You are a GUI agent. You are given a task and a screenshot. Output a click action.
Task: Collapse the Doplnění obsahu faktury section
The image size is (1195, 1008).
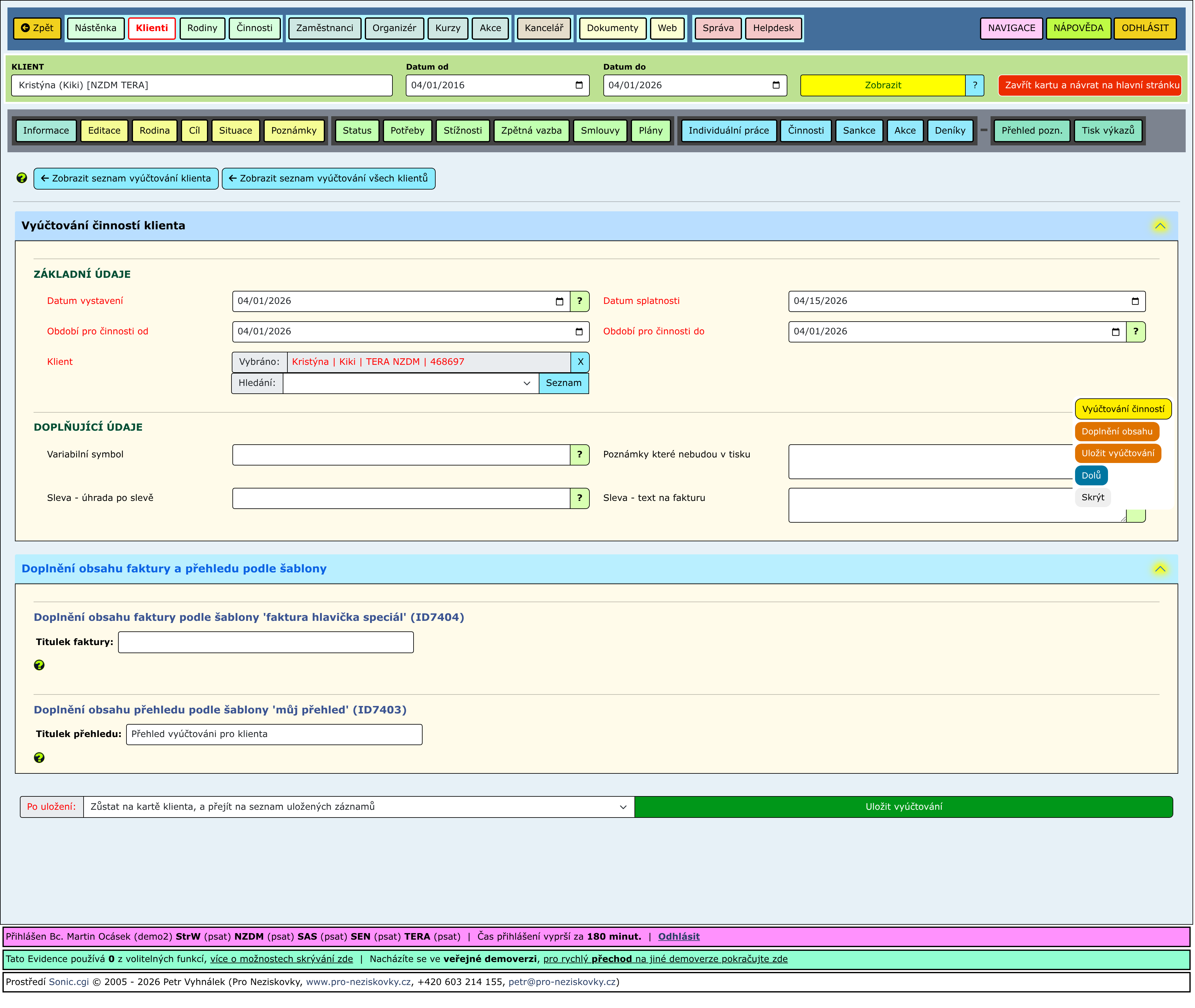(1160, 569)
